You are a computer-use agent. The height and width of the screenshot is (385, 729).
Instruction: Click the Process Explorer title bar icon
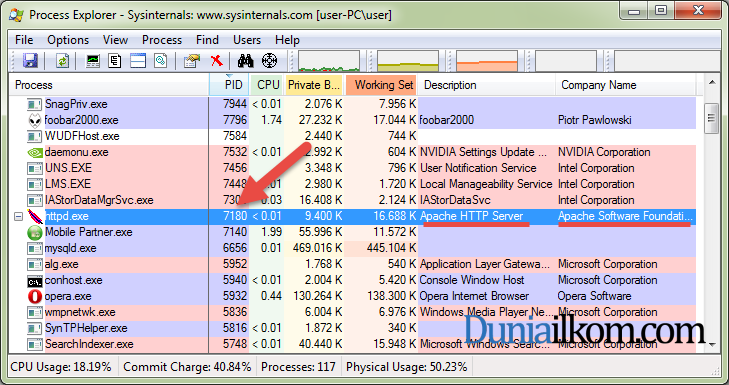point(16,15)
